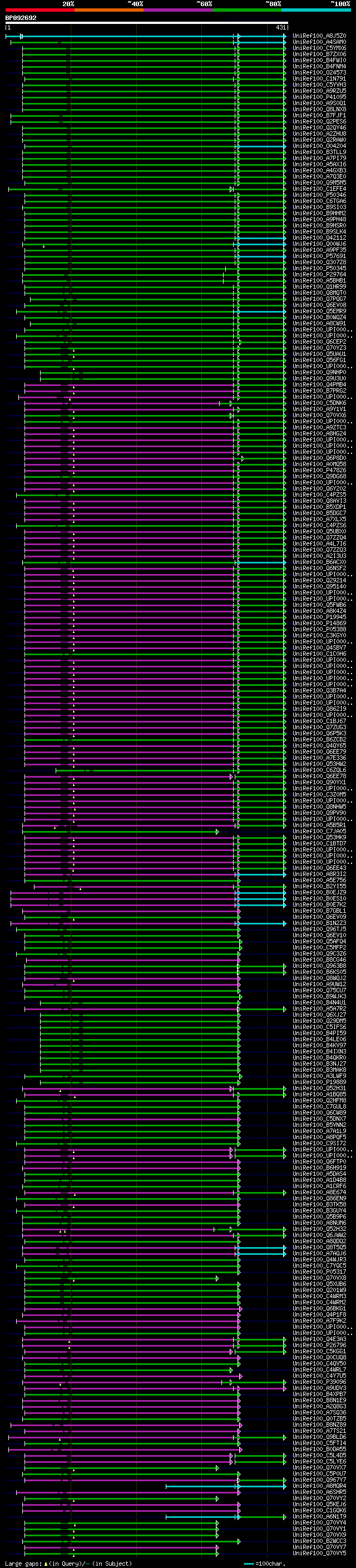Viewport: 356px width, 1568px height.
Task: Select the label UniRef100_Q8LNX8
Action: click(319, 109)
